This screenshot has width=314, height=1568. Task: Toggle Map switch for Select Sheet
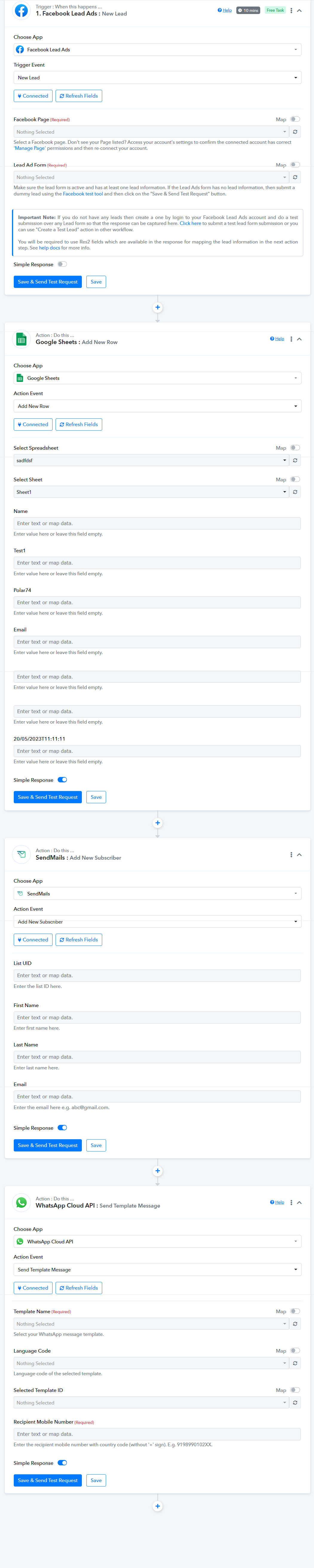tap(295, 479)
